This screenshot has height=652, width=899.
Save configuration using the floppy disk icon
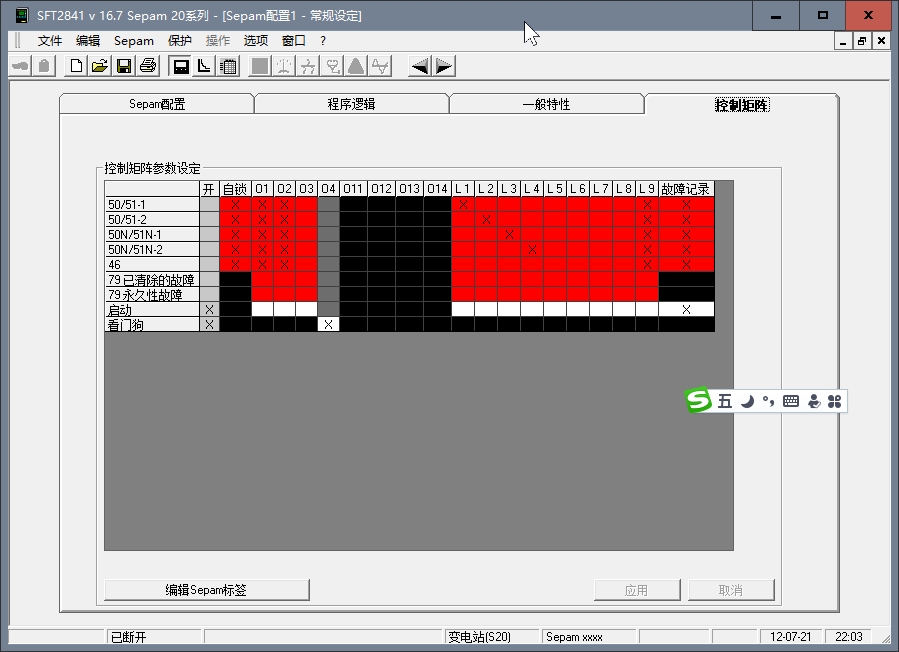pyautogui.click(x=124, y=67)
